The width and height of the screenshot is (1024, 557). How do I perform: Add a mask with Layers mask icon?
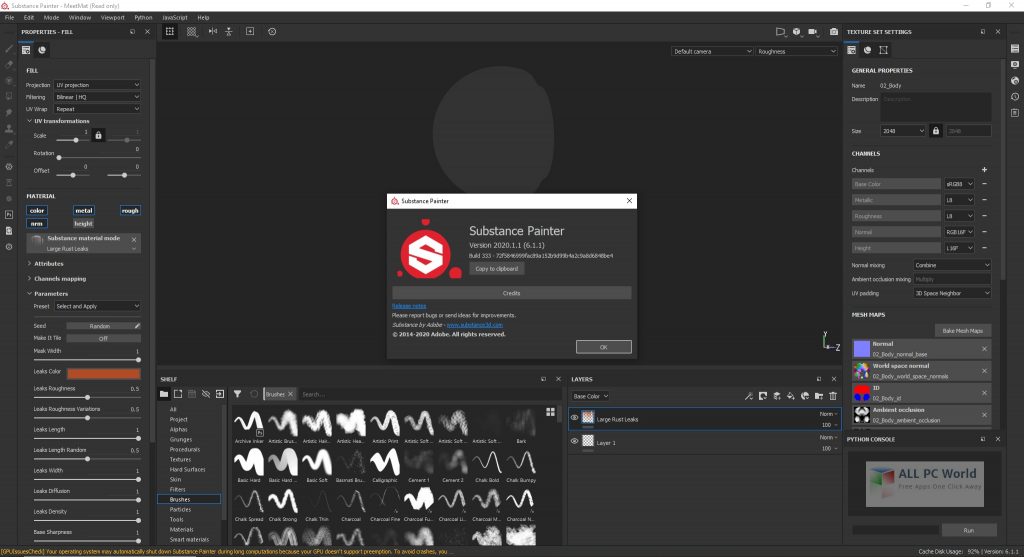[x=763, y=396]
